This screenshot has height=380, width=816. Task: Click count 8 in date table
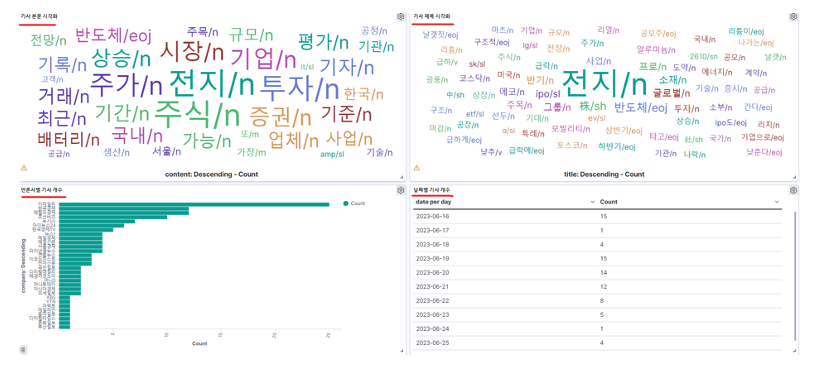pos(602,300)
